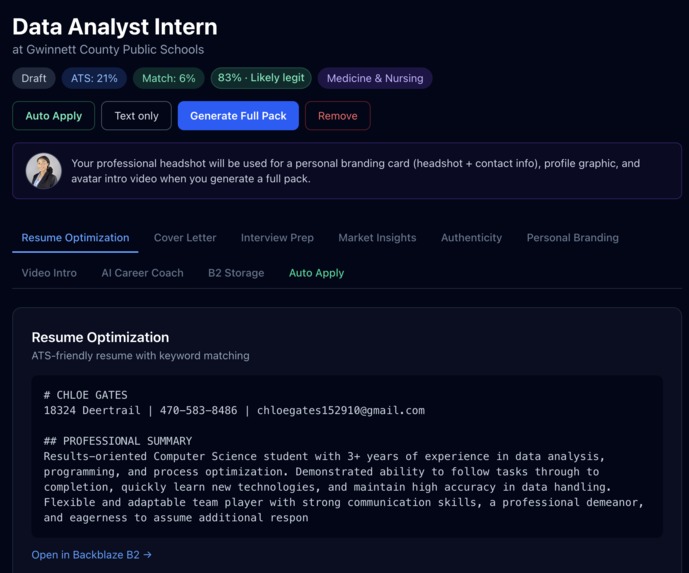Select the green Auto Apply tab
Viewport: 689px width, 573px height.
tap(316, 273)
